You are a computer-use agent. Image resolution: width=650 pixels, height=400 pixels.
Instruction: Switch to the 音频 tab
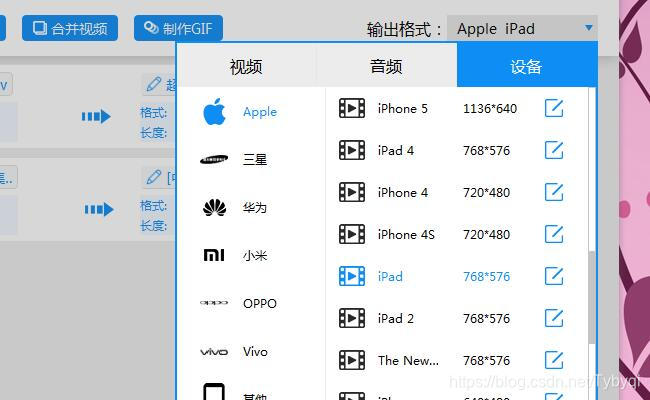point(386,66)
